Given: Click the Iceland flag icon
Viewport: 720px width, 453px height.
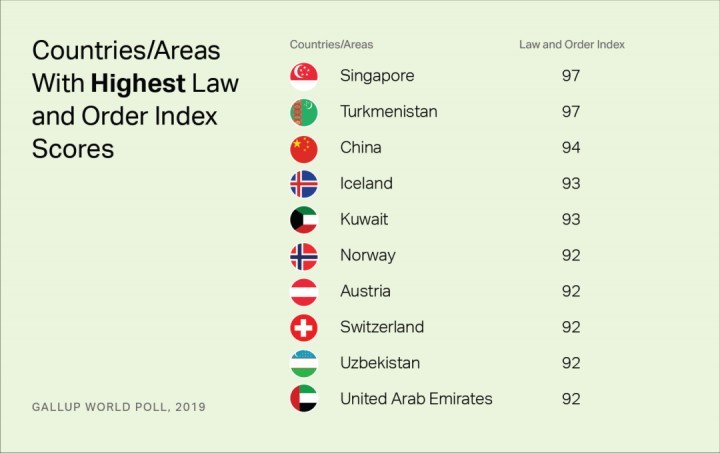Looking at the screenshot, I should 304,184.
